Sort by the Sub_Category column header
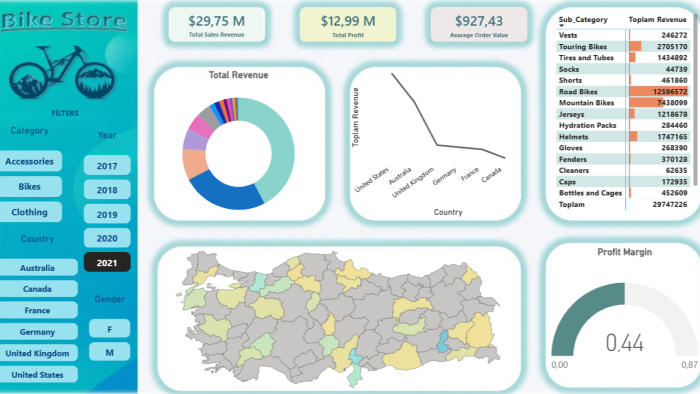This screenshot has height=394, width=700. click(583, 20)
